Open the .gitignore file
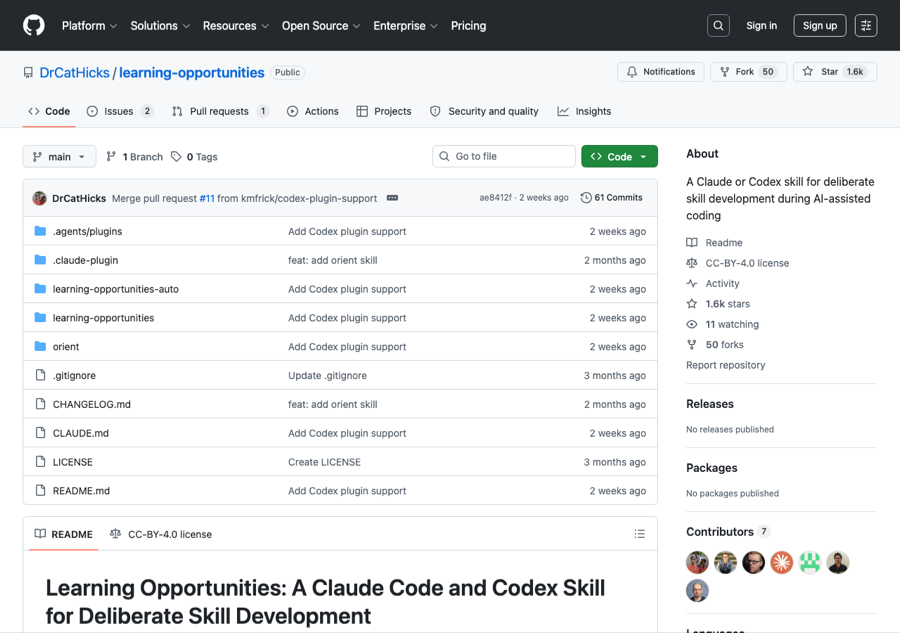The width and height of the screenshot is (900, 633). 74,375
